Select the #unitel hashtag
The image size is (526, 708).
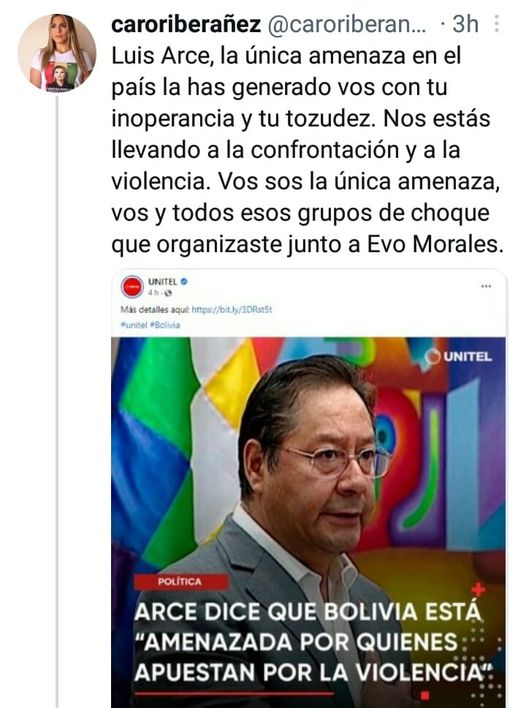[x=134, y=325]
